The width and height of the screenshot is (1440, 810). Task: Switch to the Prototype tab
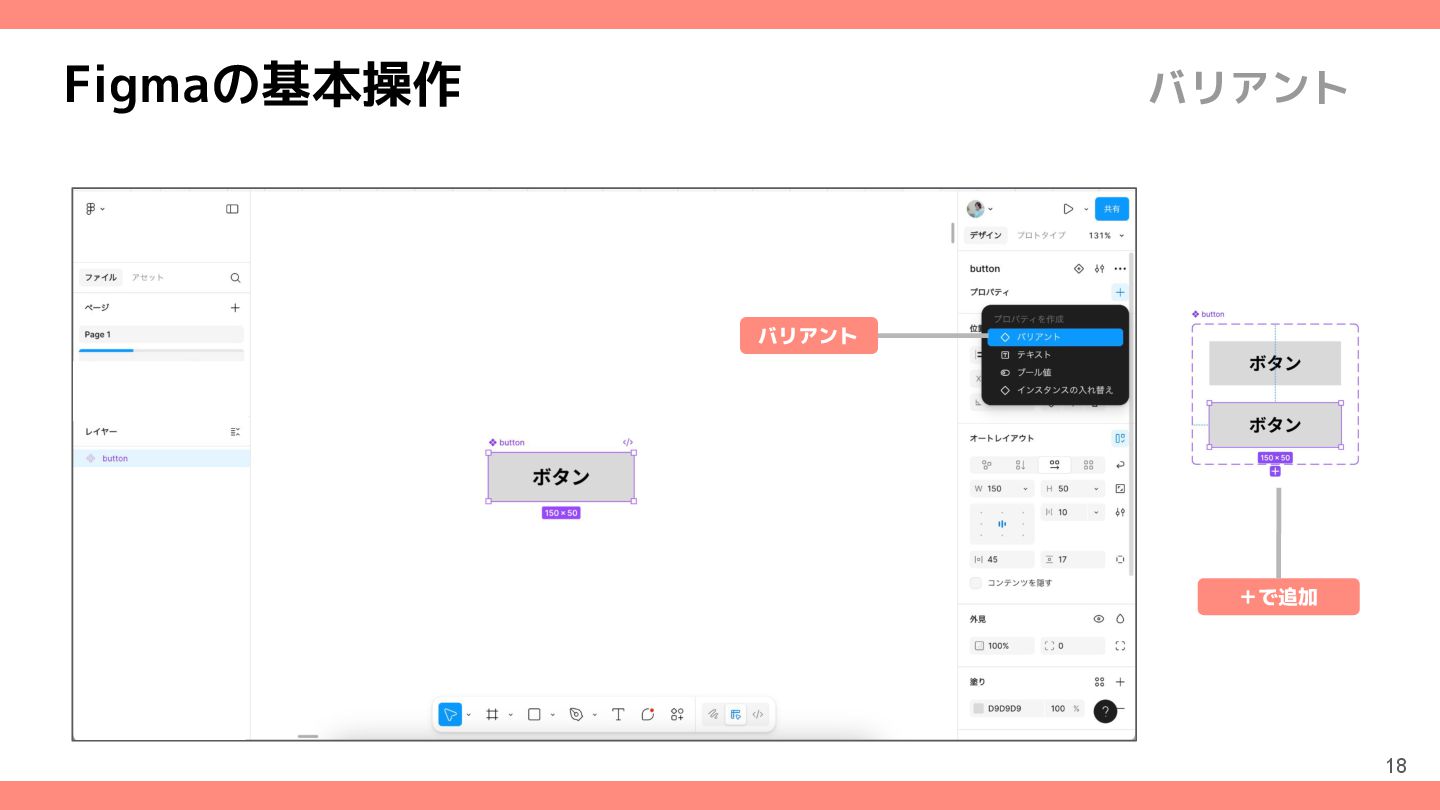click(1041, 236)
